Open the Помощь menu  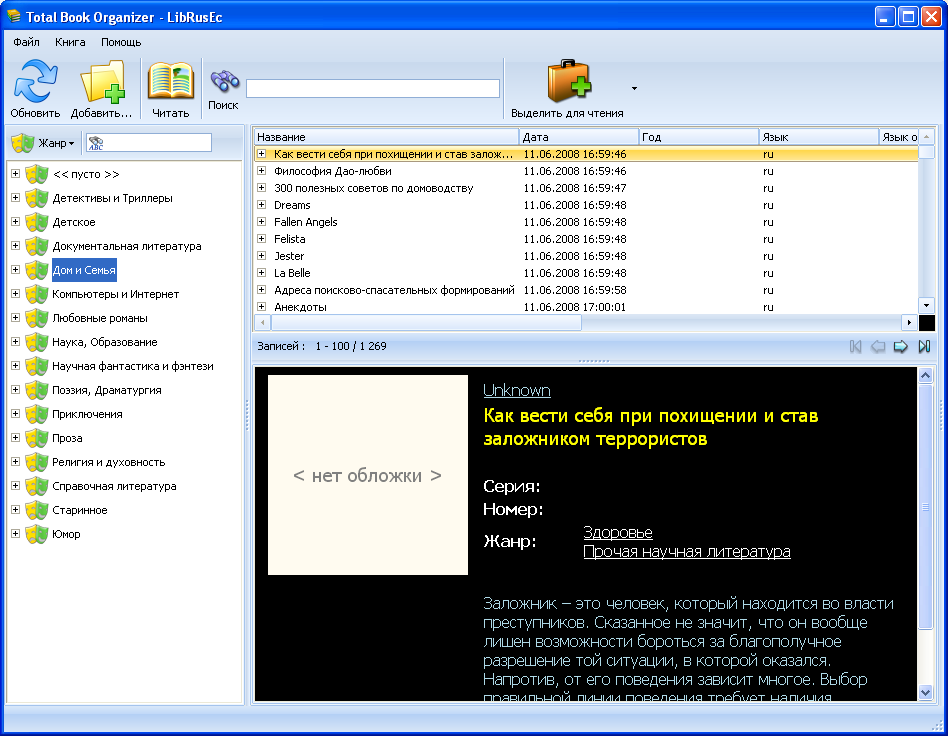pos(121,42)
